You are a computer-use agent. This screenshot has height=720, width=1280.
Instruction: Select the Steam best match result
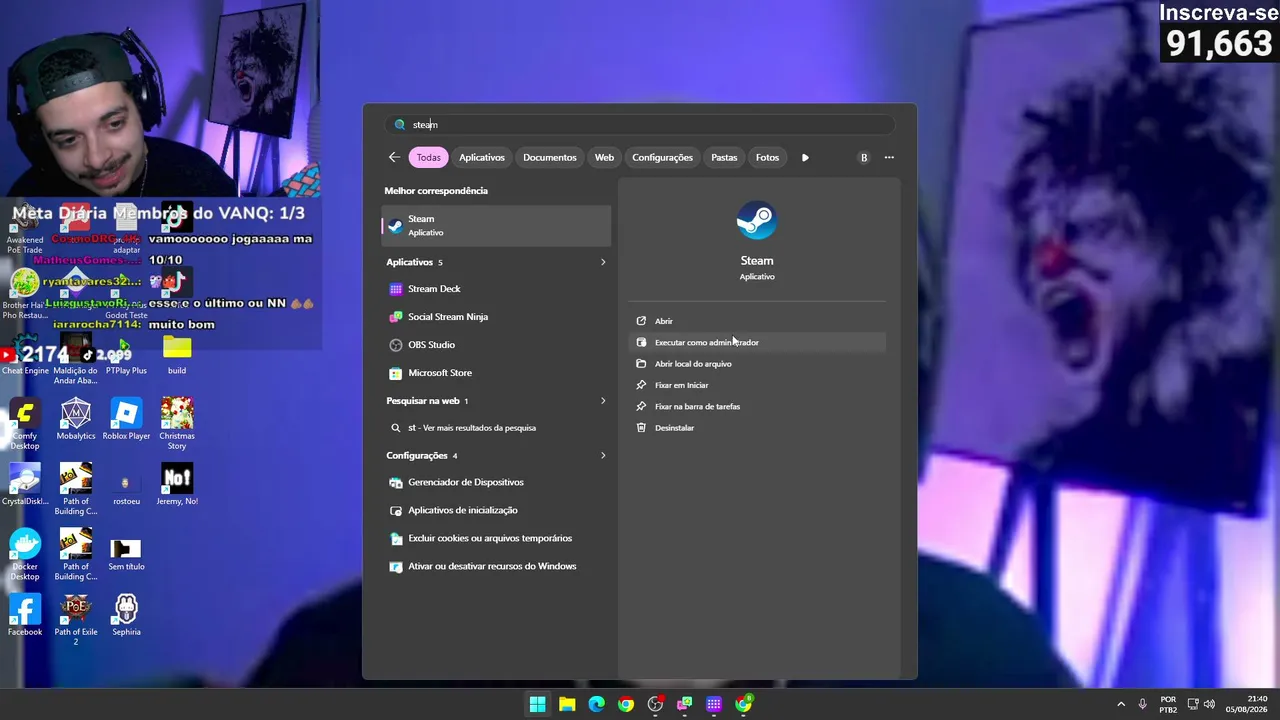point(496,225)
